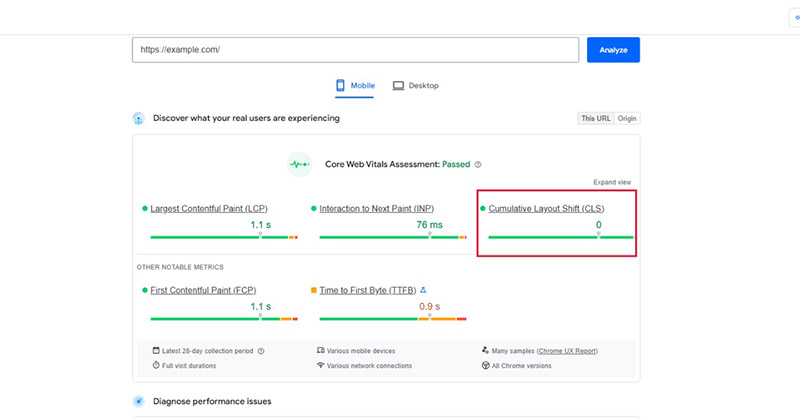
Task: Open the Chrome UX Report link
Action: [x=567, y=351]
